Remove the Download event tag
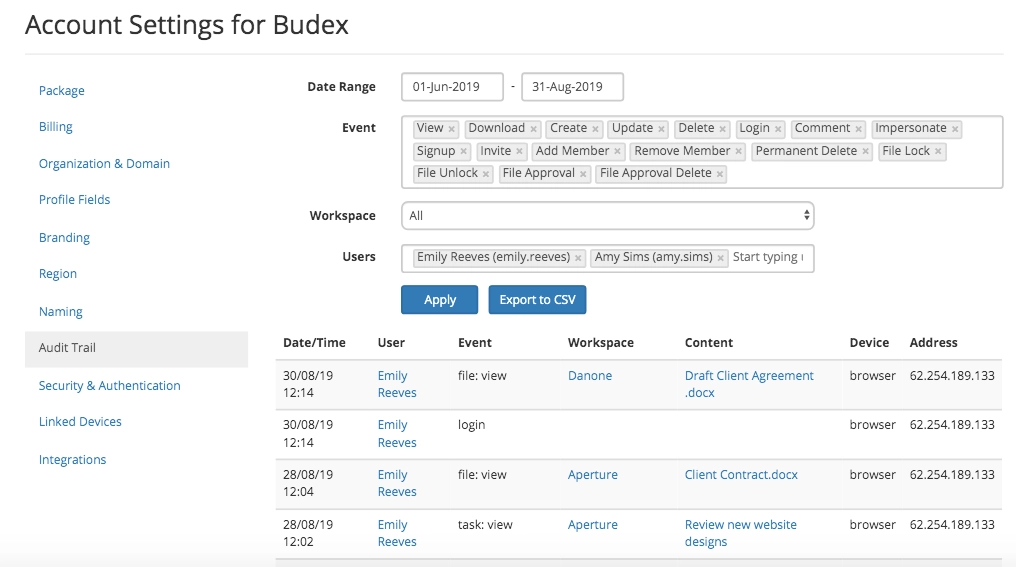1016x567 pixels. pyautogui.click(x=534, y=129)
